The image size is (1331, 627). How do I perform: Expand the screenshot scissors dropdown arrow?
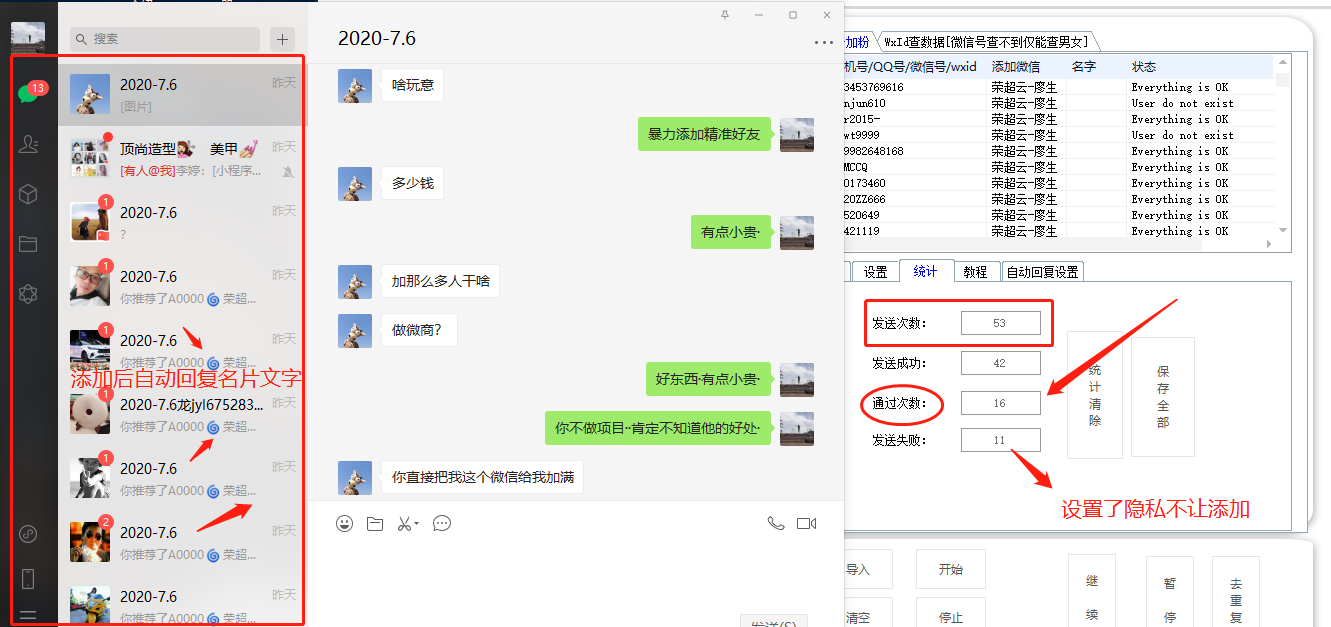coord(416,523)
